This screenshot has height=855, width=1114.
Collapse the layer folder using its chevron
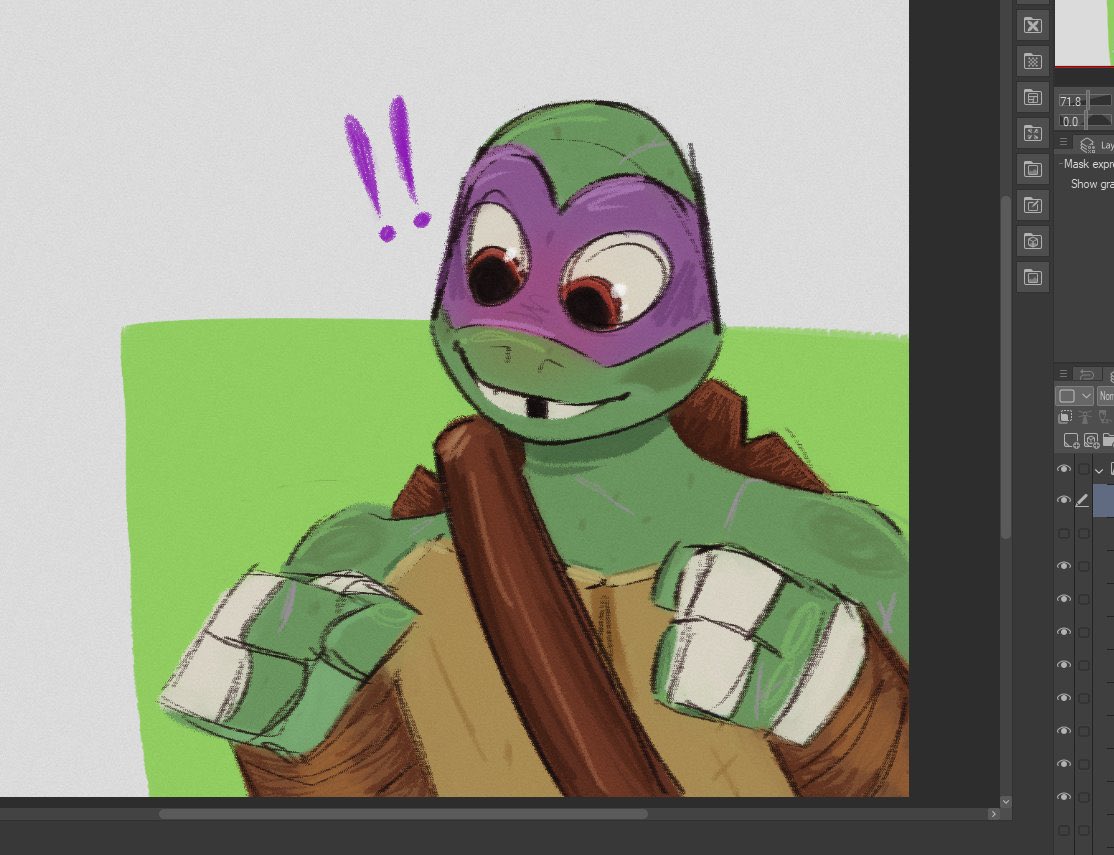coord(1099,470)
